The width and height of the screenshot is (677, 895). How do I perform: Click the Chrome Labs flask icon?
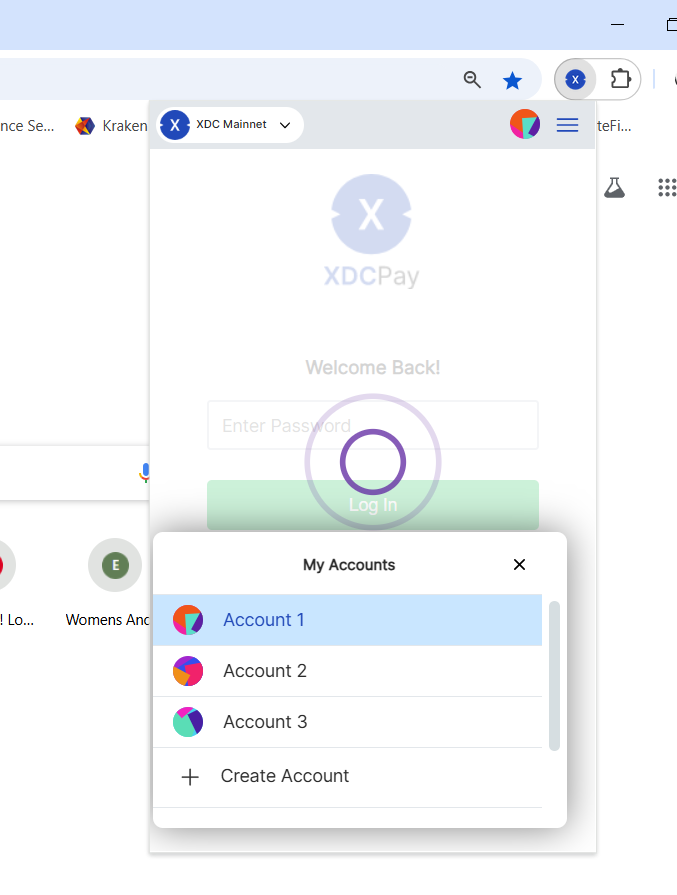pos(614,187)
